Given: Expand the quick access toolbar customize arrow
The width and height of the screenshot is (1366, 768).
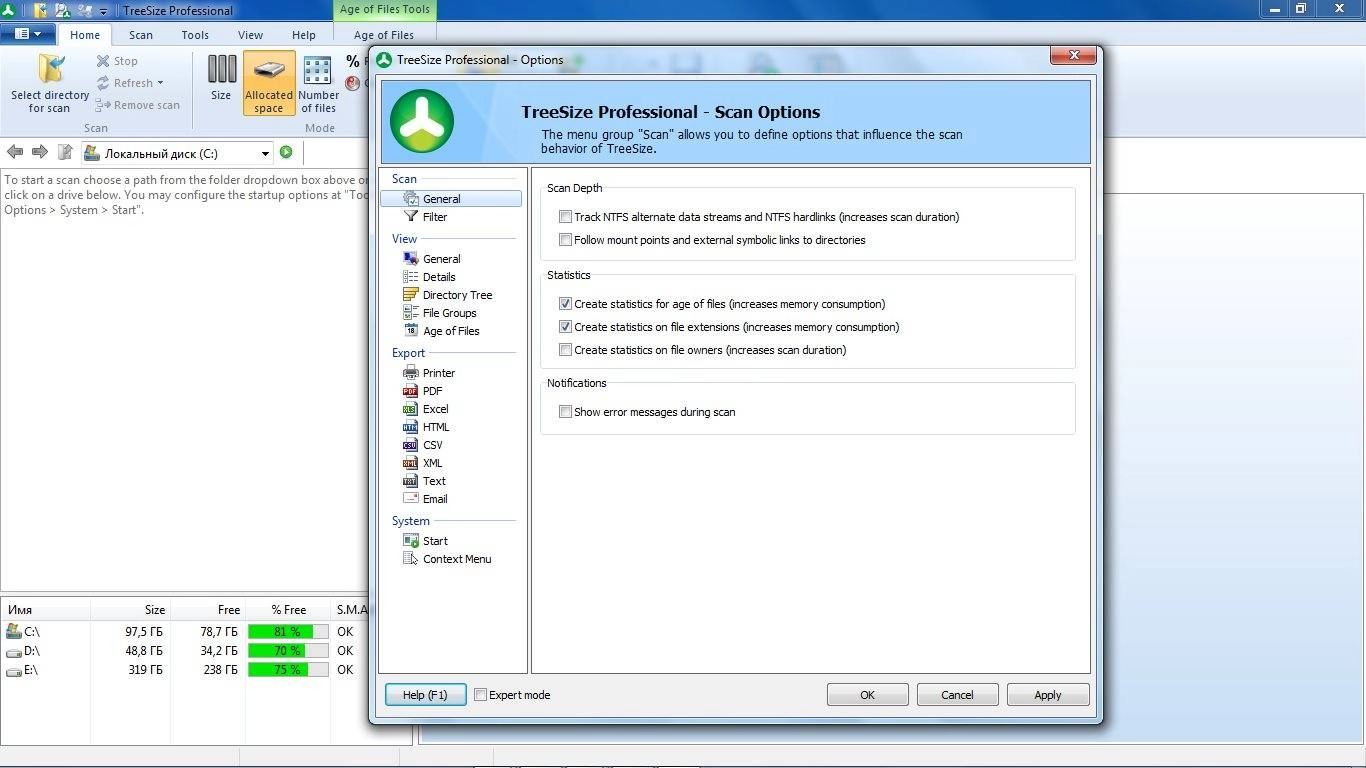Looking at the screenshot, I should tap(103, 11).
